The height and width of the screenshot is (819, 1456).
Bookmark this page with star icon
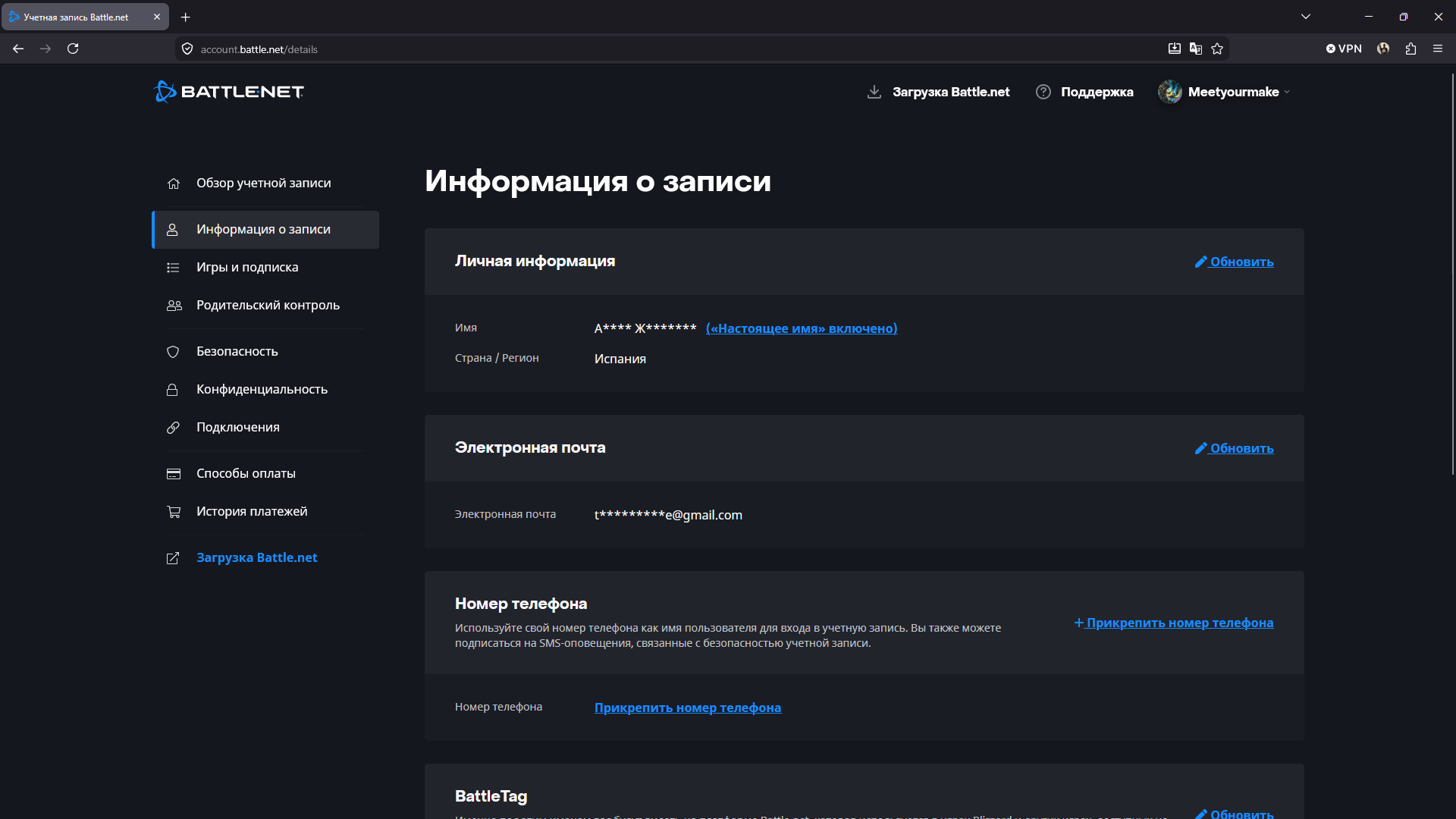pyautogui.click(x=1217, y=49)
